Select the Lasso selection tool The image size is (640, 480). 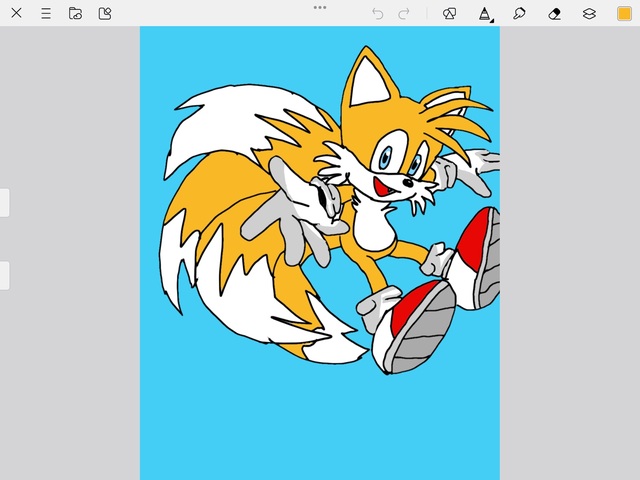tap(520, 13)
